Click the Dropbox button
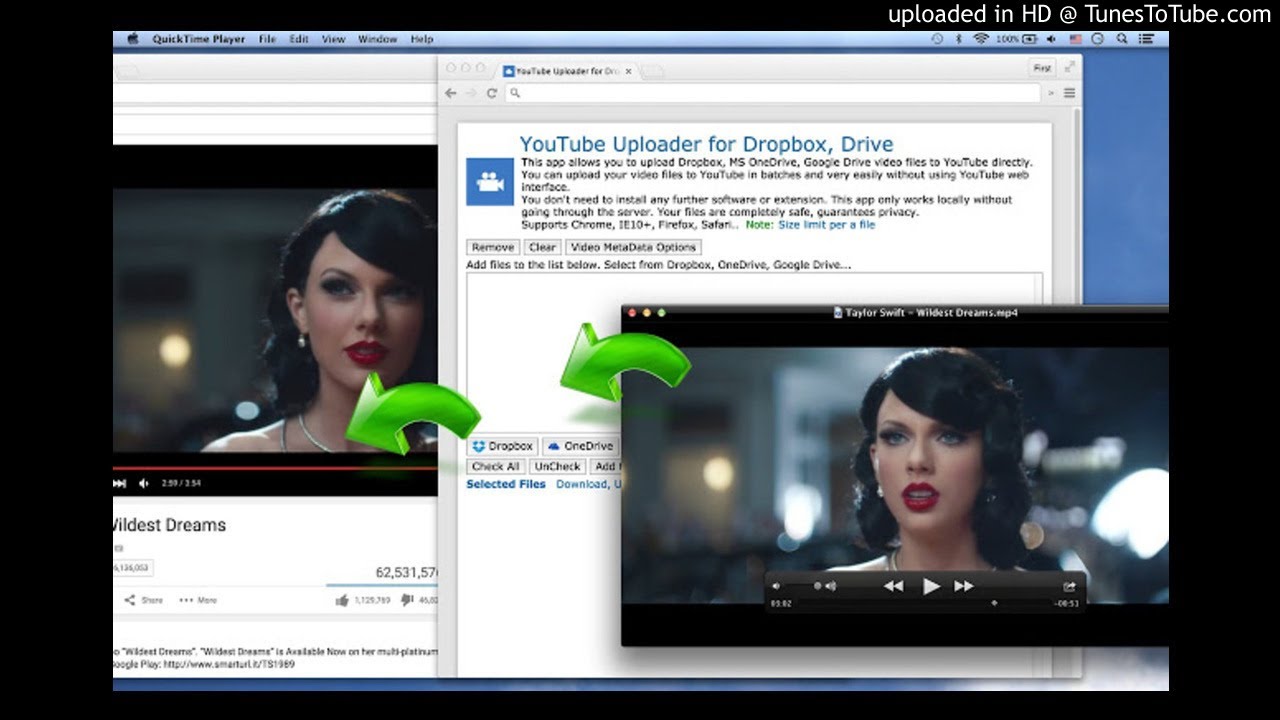The image size is (1280, 720). pos(503,446)
